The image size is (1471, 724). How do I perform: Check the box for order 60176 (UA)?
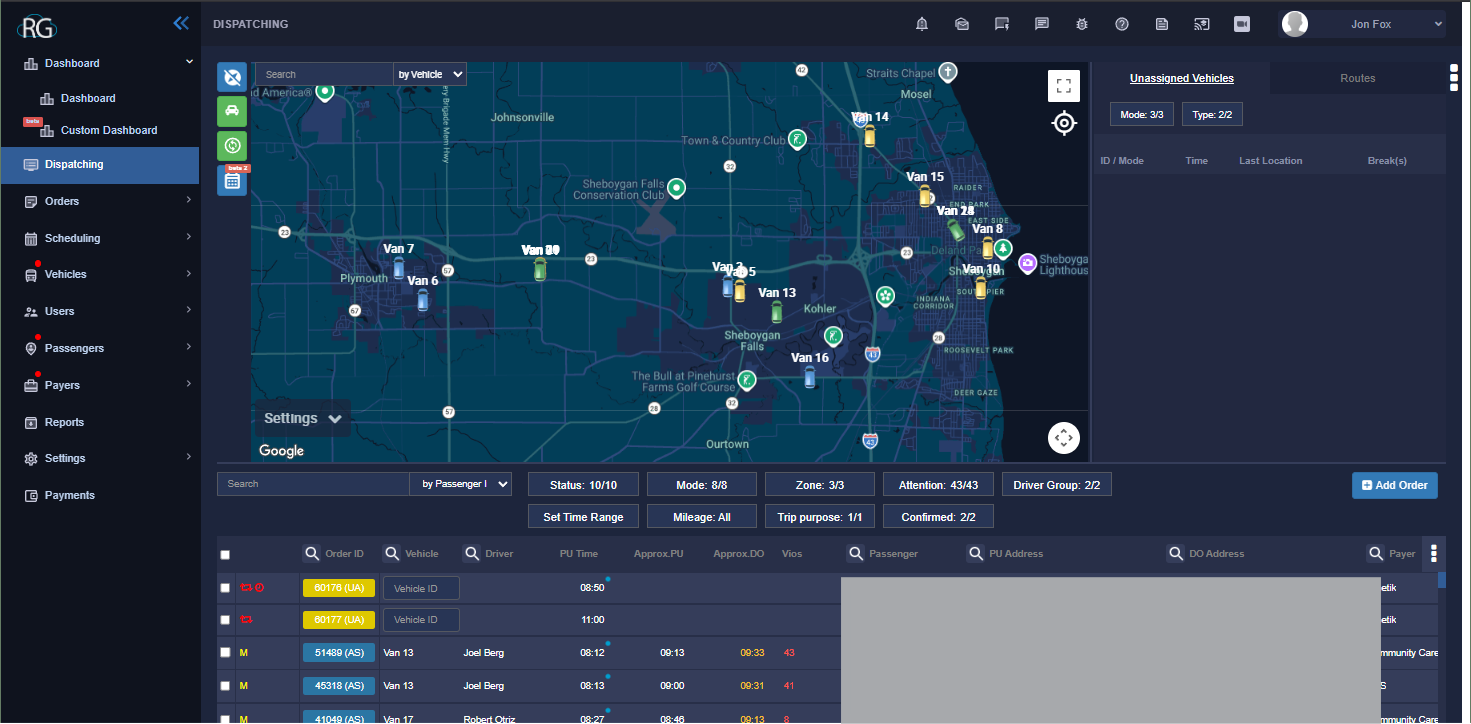click(x=225, y=588)
